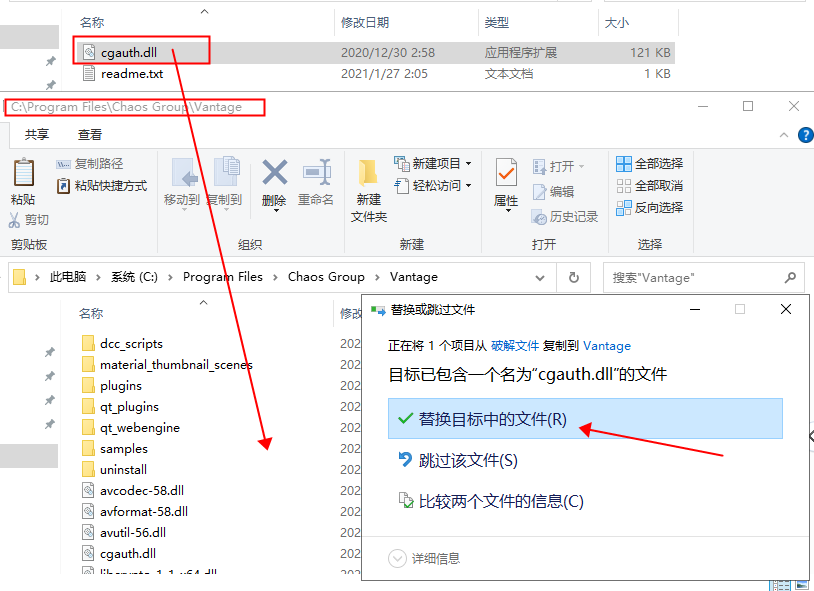Close the Replace or Skip dialog

(x=786, y=310)
